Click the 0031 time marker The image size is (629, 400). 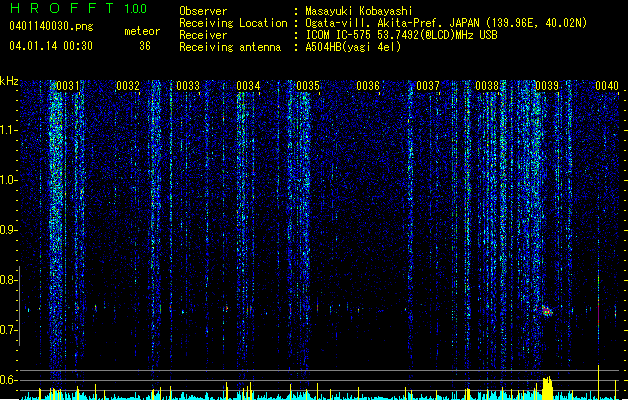tap(68, 86)
